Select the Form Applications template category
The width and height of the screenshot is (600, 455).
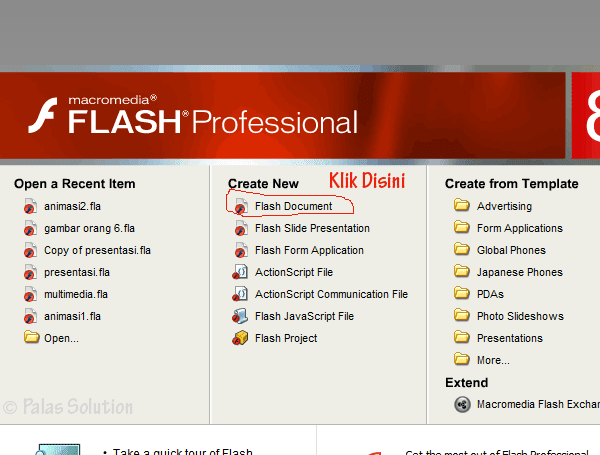point(520,228)
